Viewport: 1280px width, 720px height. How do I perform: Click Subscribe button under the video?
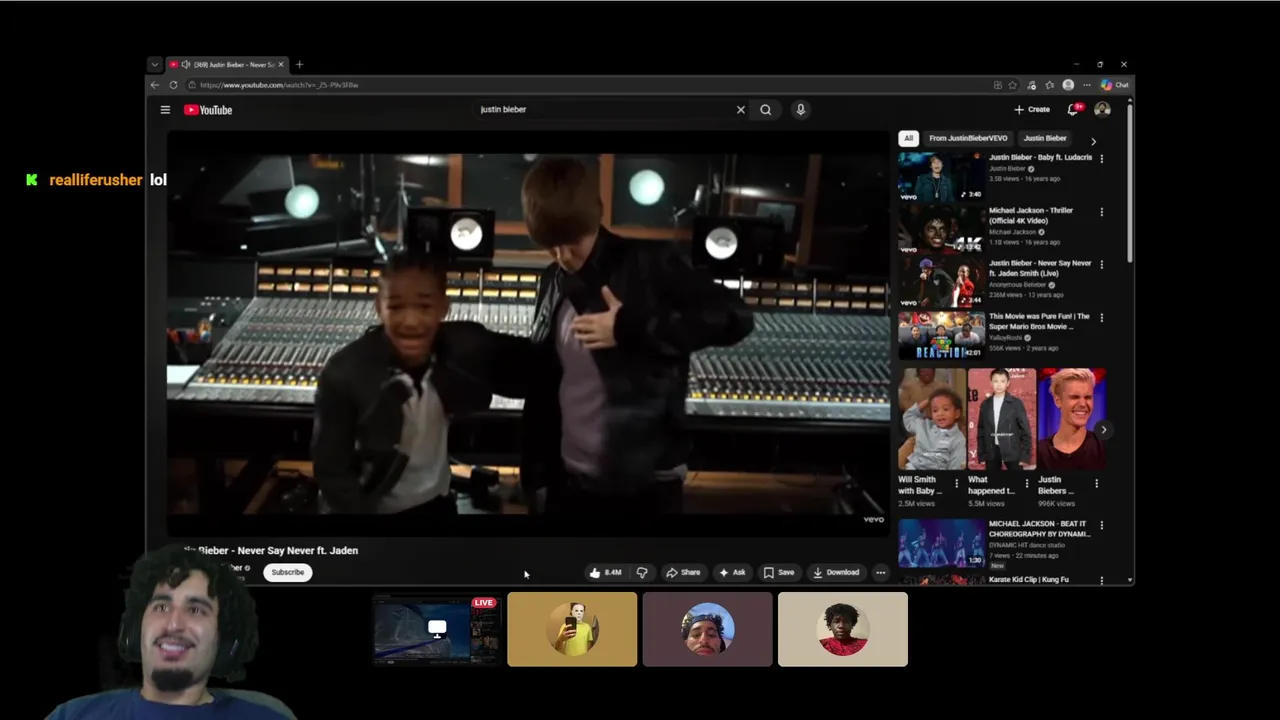[x=287, y=572]
